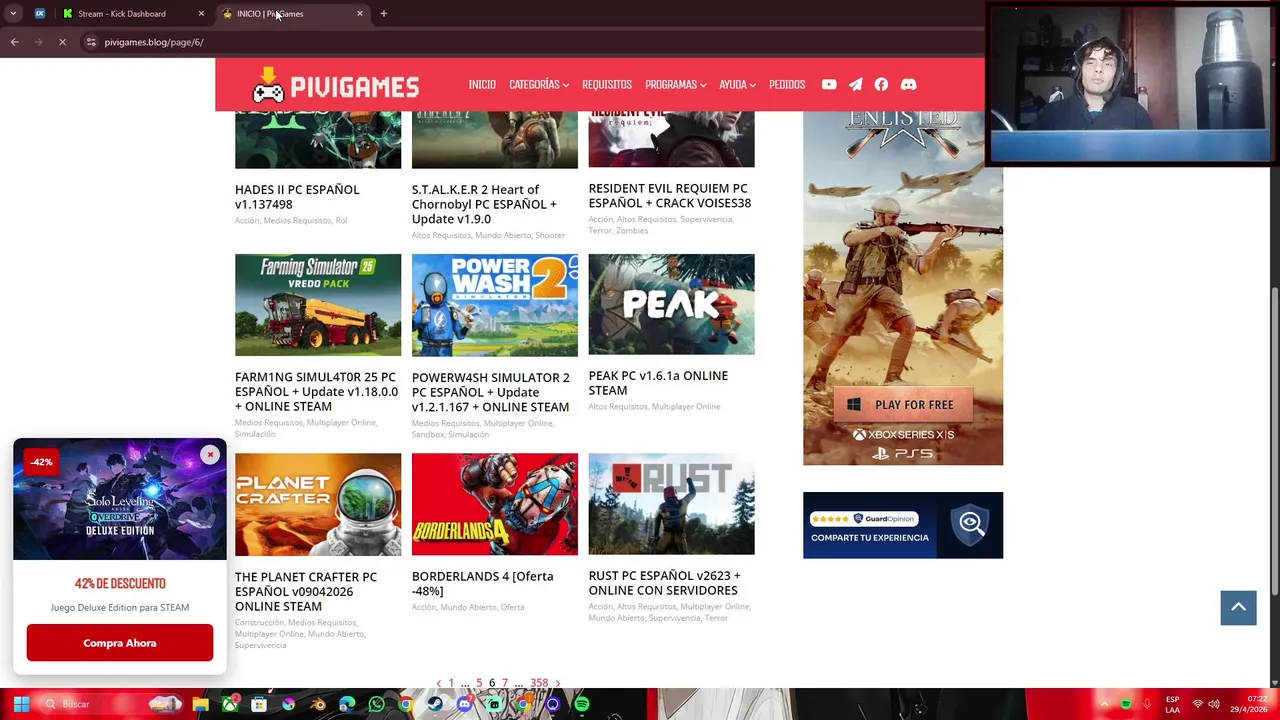Open the Discord icon in the header

(x=908, y=85)
